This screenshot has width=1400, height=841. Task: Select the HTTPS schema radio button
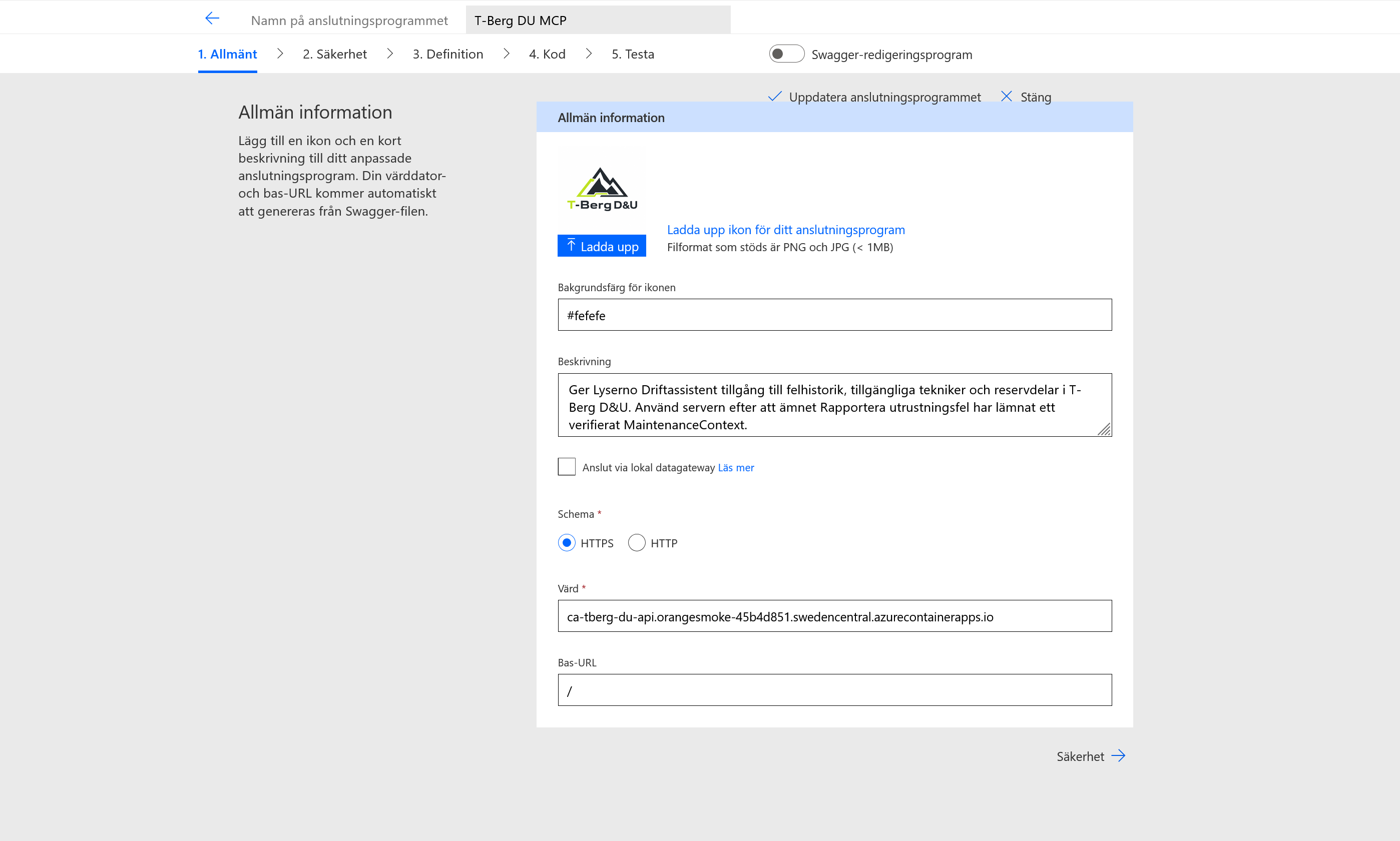[566, 543]
